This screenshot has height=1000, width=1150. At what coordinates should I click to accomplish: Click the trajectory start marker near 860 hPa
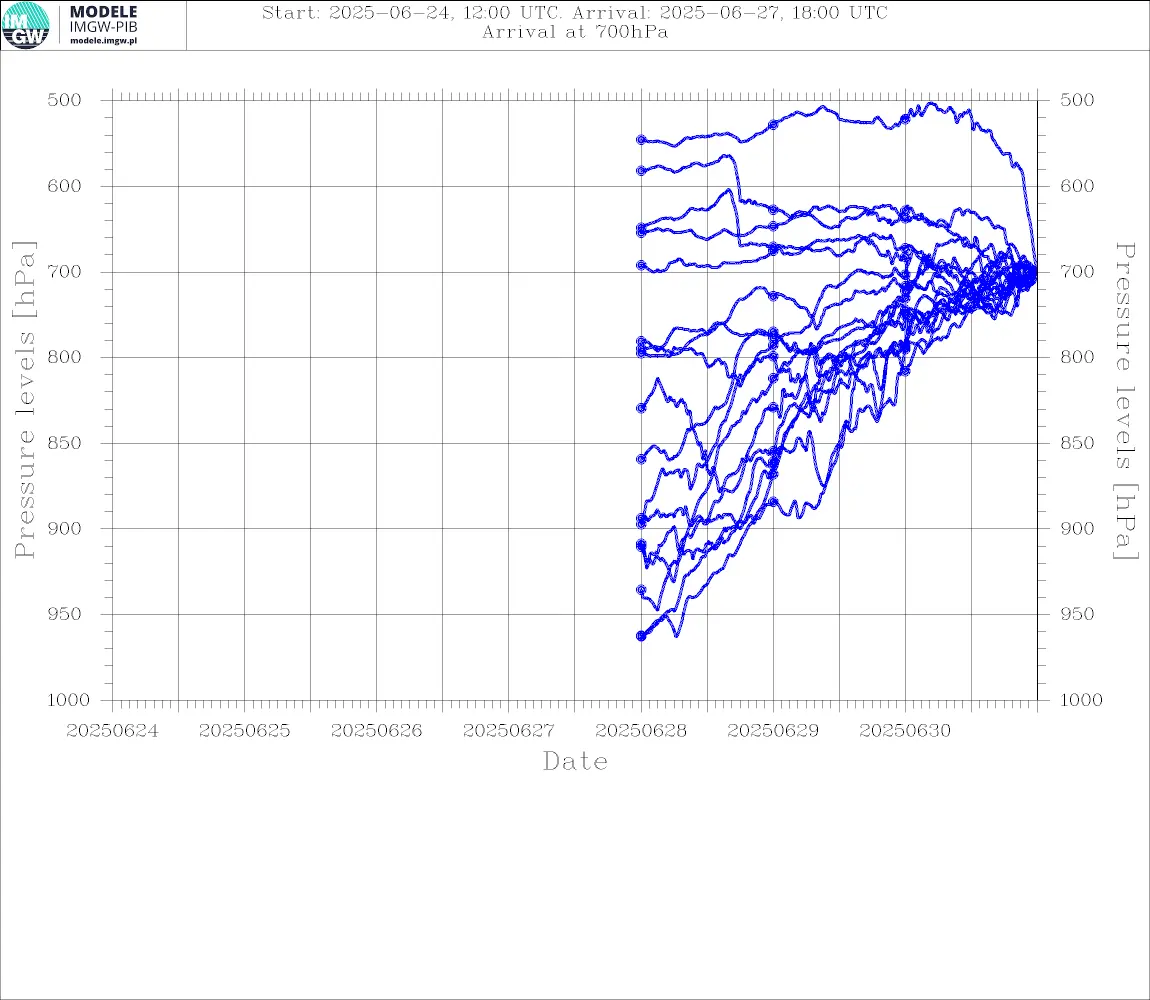pyautogui.click(x=641, y=459)
